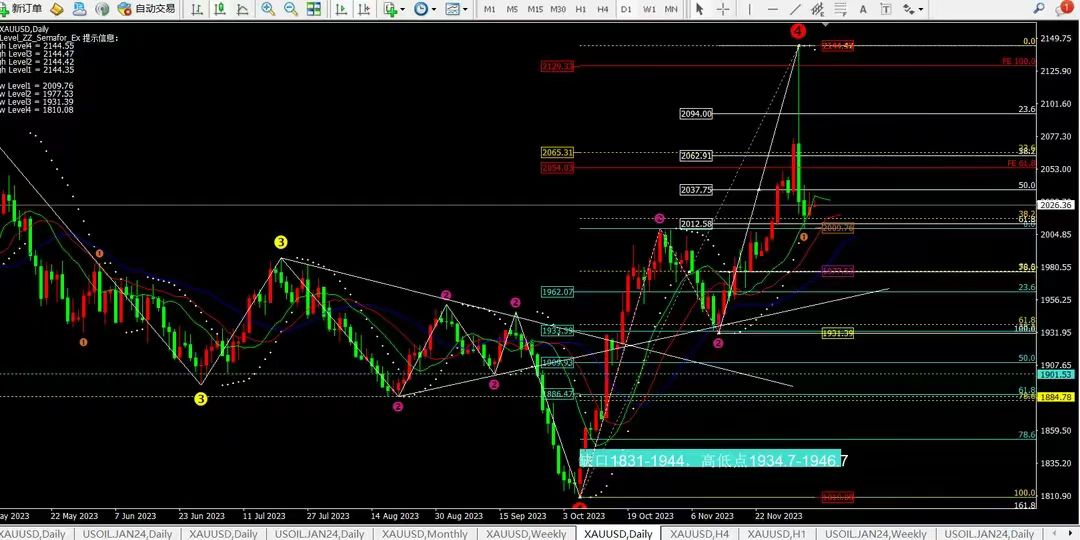Click the 2012.58 price label on chart

[696, 224]
